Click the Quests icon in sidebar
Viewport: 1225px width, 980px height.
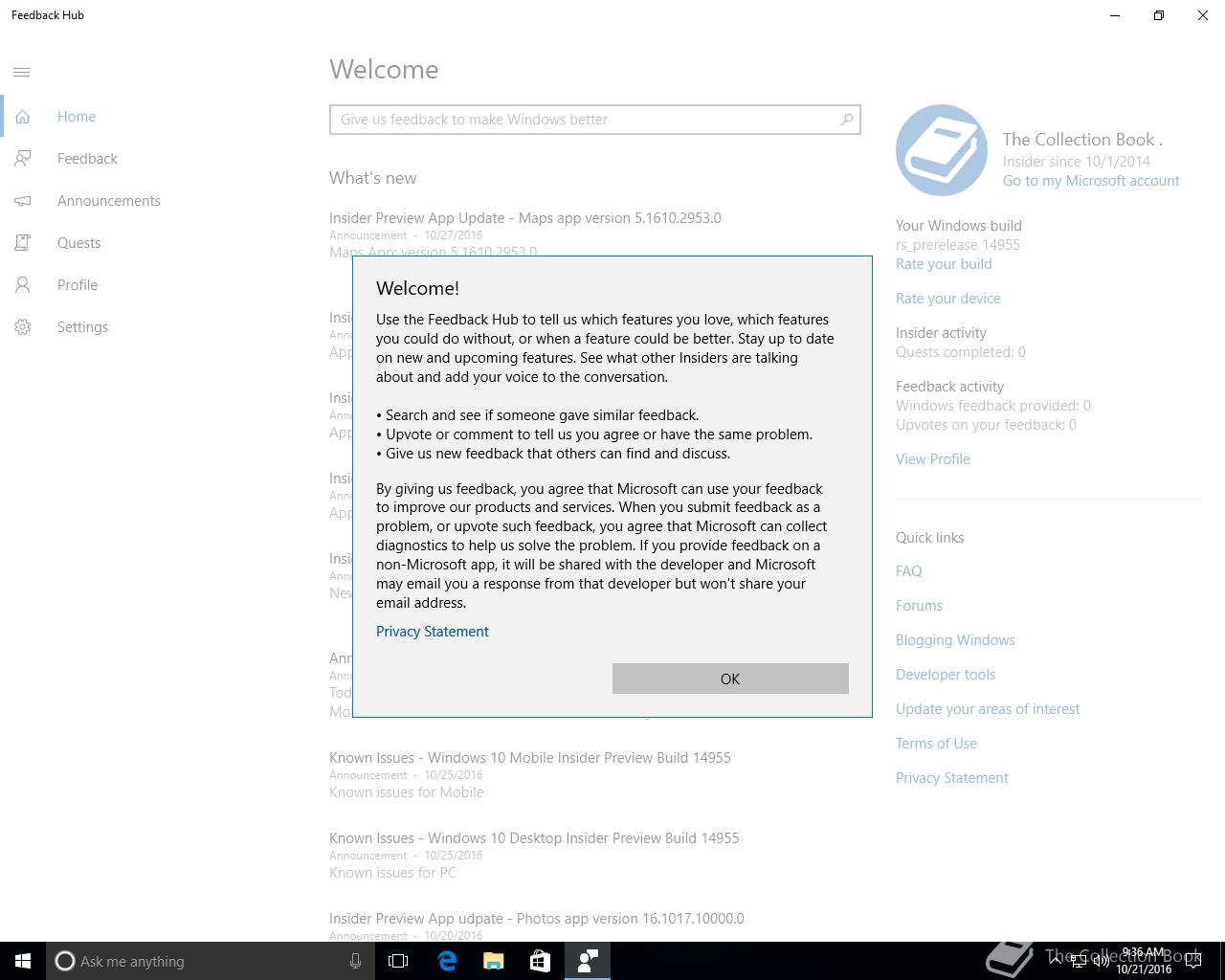[x=23, y=243]
